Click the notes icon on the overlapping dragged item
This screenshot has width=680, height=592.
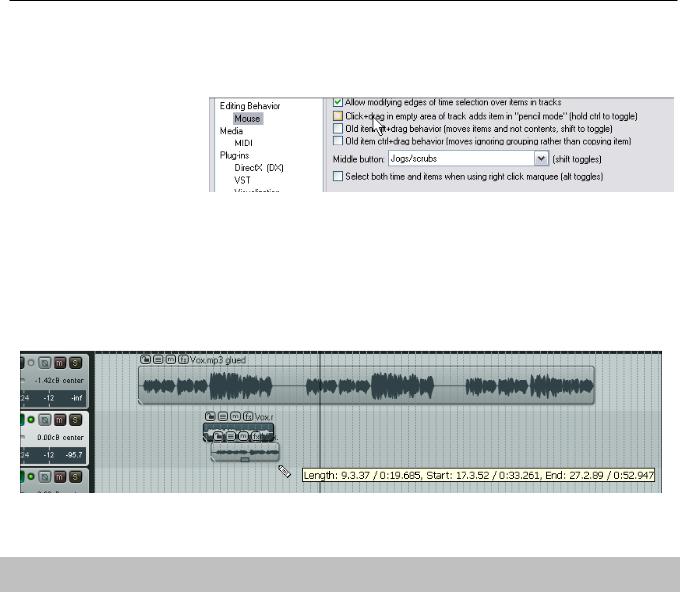(x=231, y=436)
